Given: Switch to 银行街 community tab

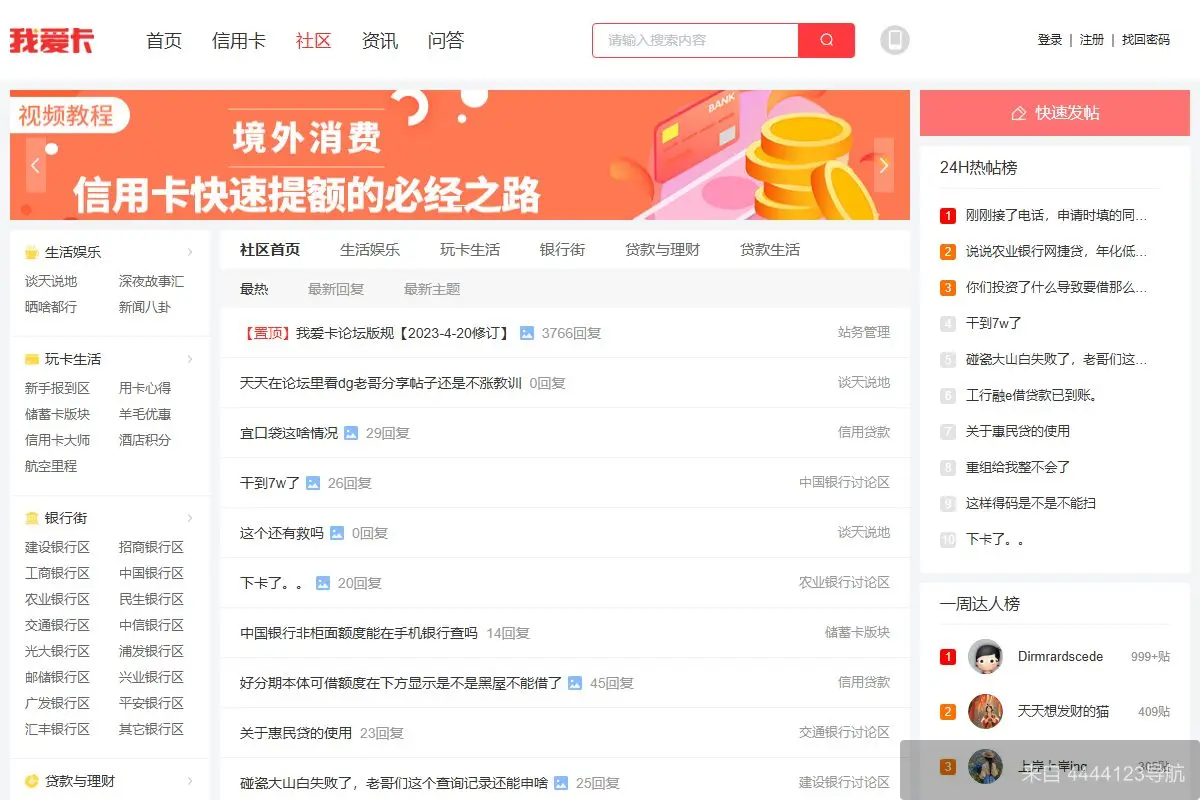Looking at the screenshot, I should pos(562,250).
